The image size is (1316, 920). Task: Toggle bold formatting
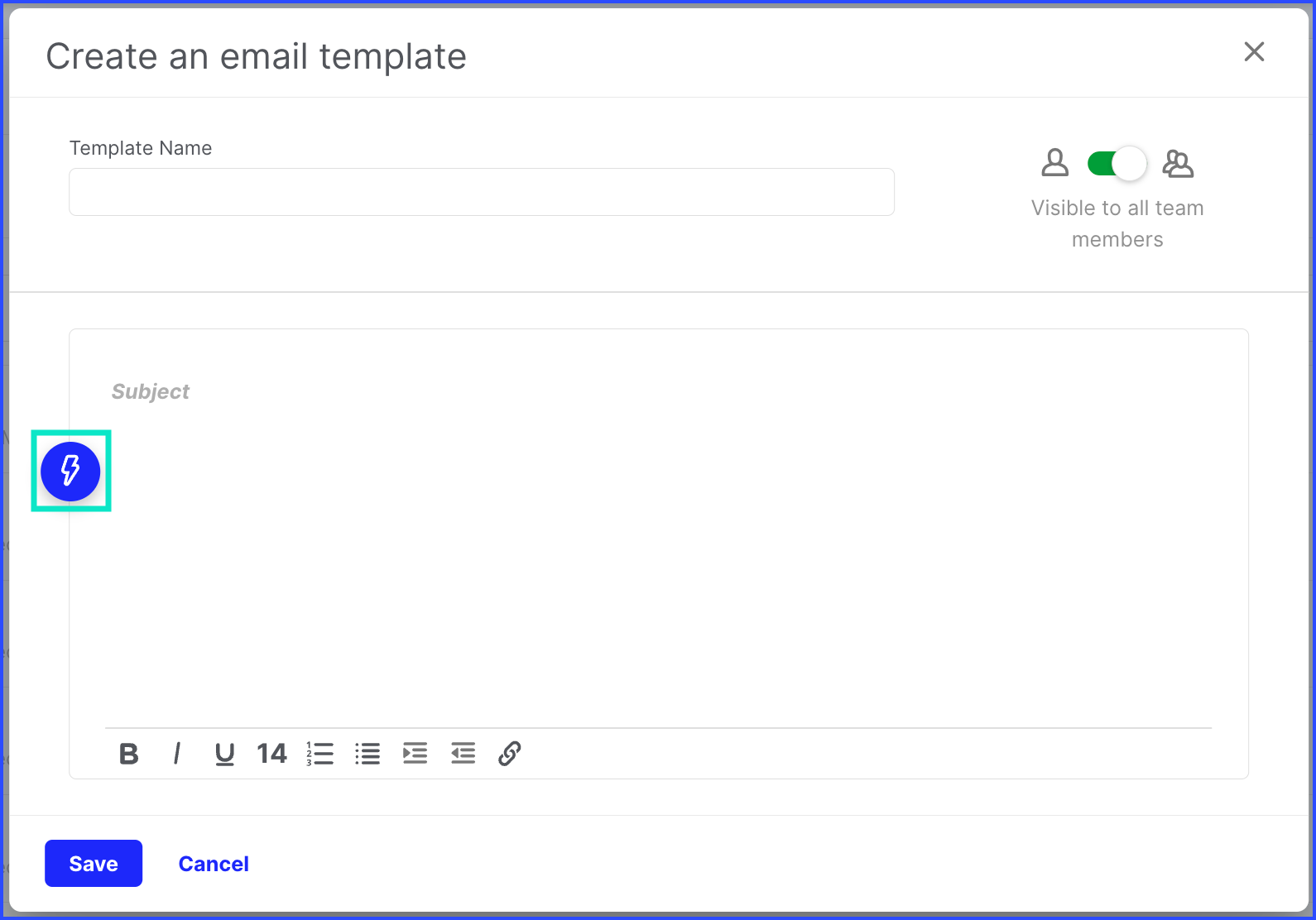click(x=129, y=754)
